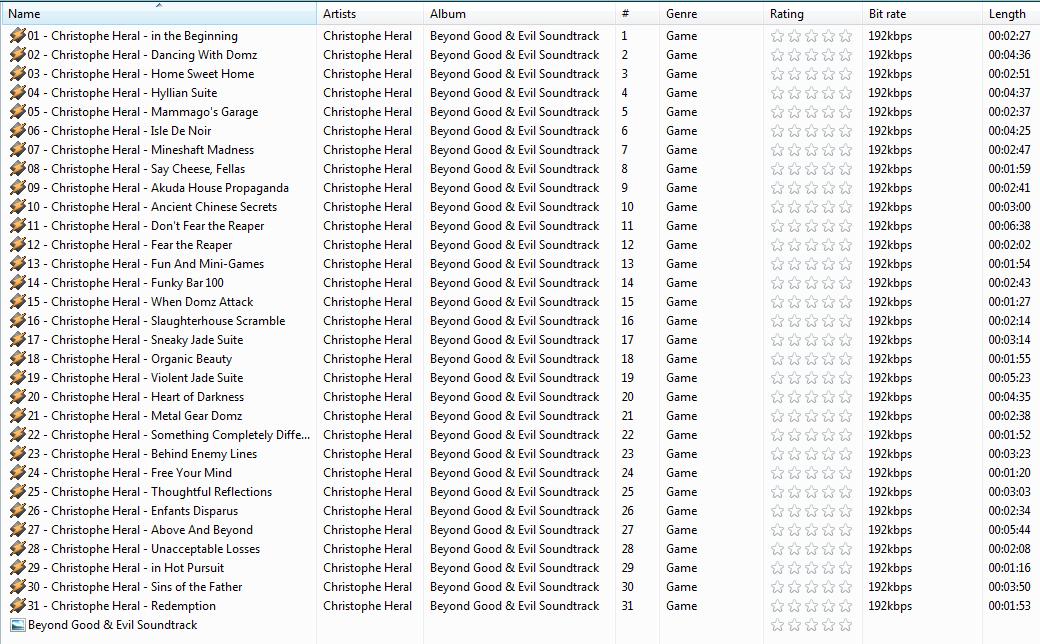1040x644 pixels.
Task: Click the audio file icon for track 16 Slaughterhouse Scramble
Action: pos(18,321)
